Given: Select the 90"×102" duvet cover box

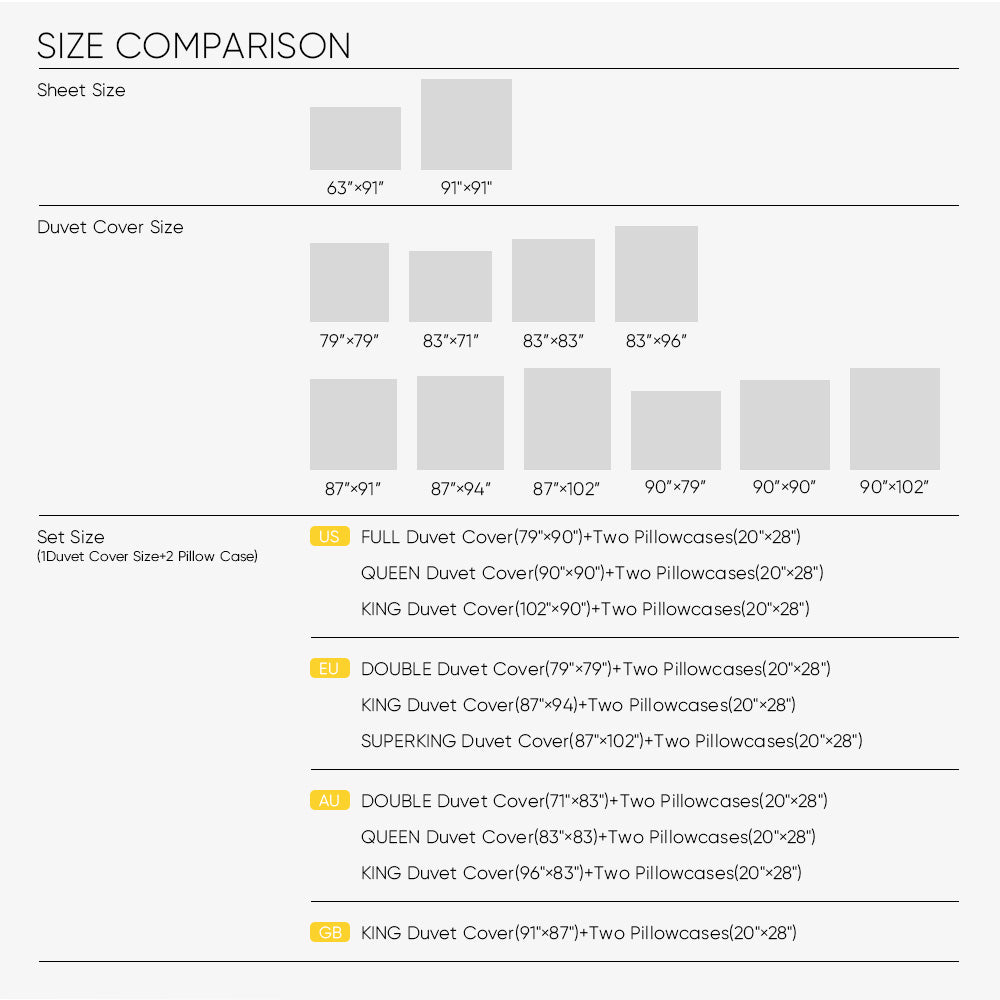Looking at the screenshot, I should pos(895,419).
